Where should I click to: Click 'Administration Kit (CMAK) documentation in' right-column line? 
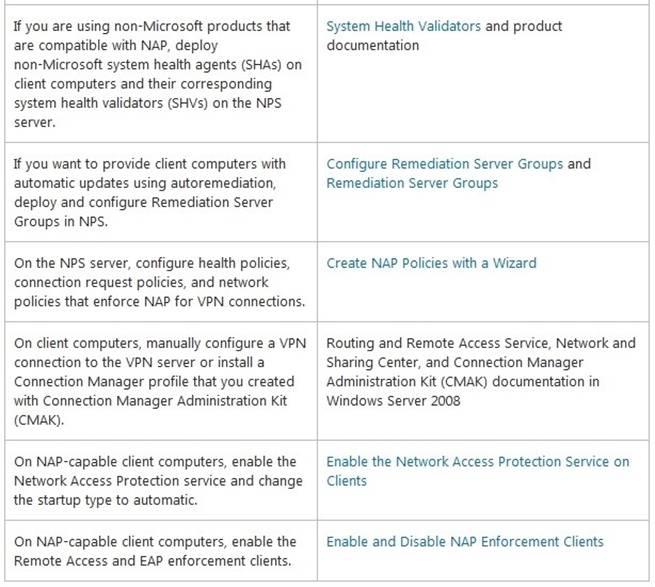463,382
